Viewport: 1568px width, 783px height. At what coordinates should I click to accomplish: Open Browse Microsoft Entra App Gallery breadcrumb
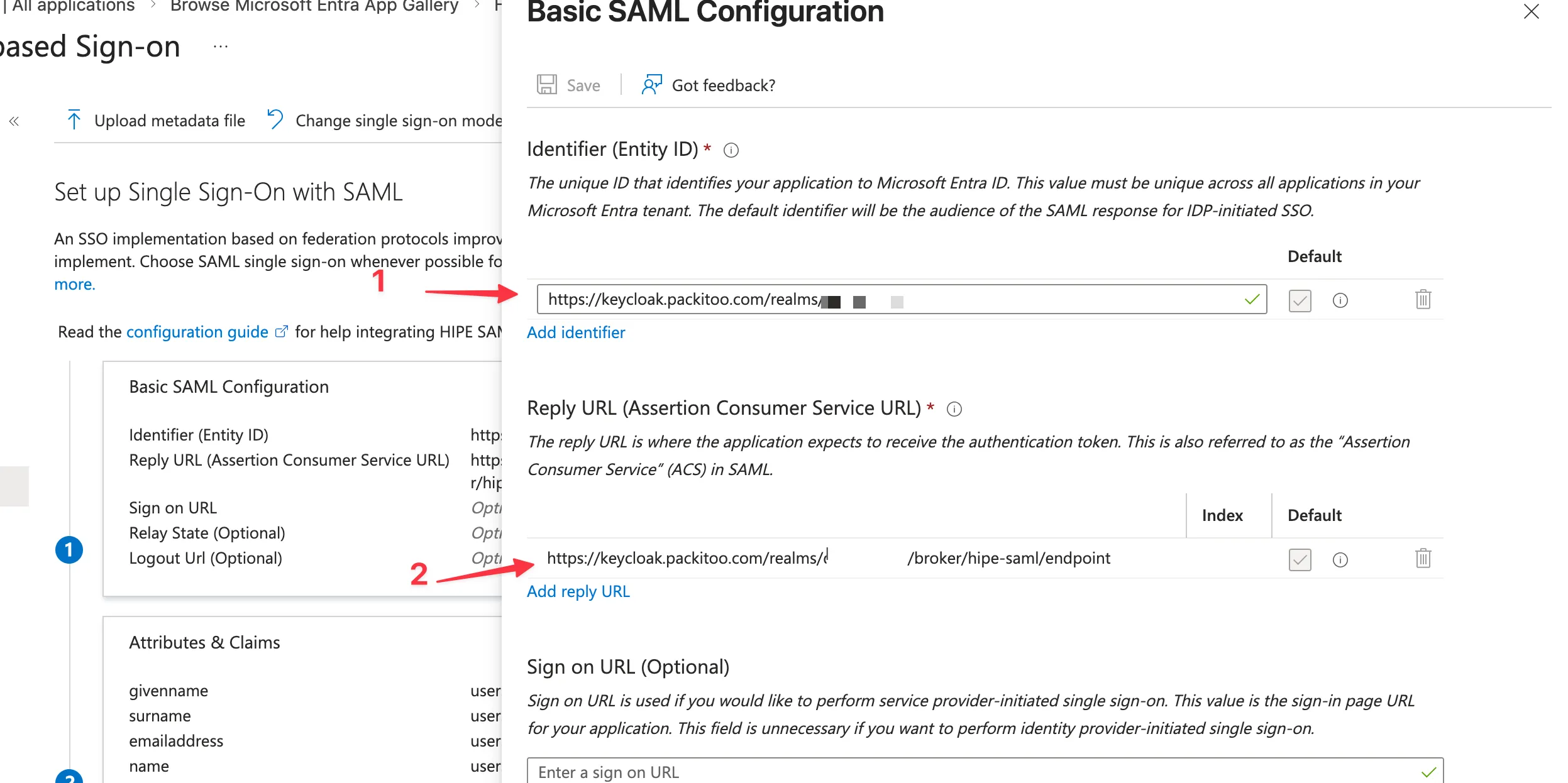pos(311,6)
